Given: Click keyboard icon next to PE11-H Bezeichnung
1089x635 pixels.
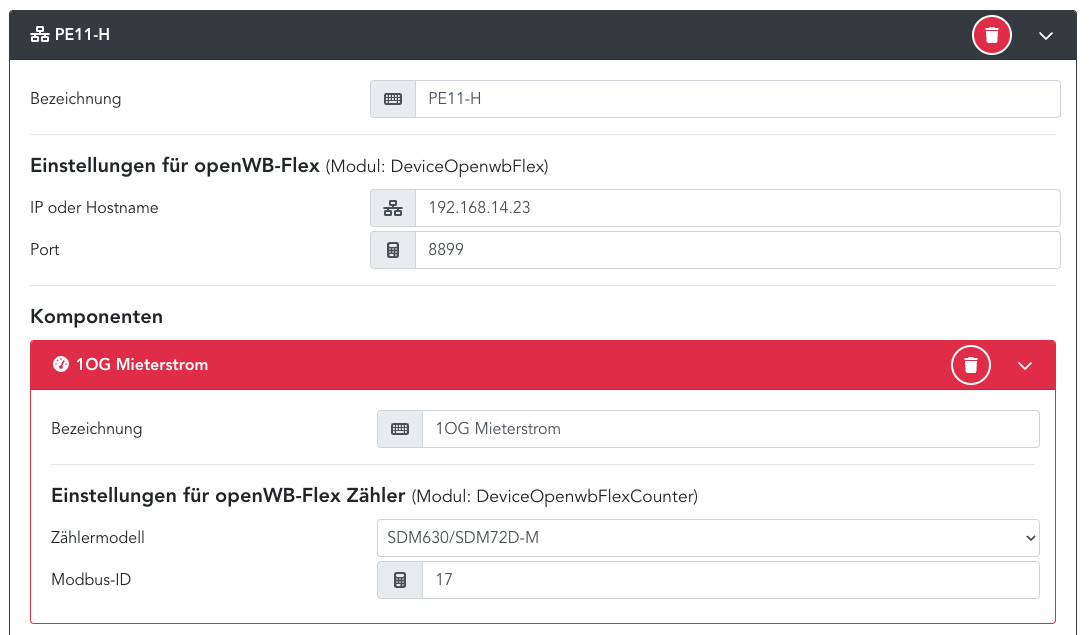Looking at the screenshot, I should click(393, 99).
